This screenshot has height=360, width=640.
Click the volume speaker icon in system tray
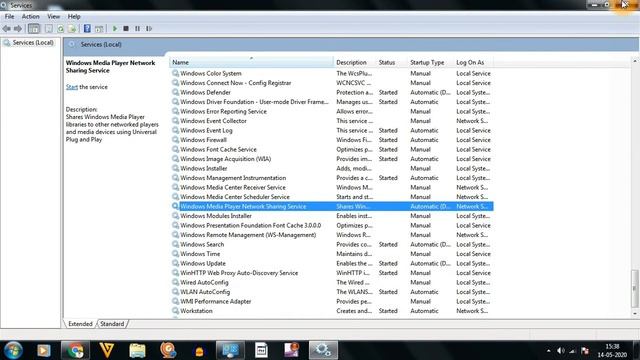tap(561, 351)
